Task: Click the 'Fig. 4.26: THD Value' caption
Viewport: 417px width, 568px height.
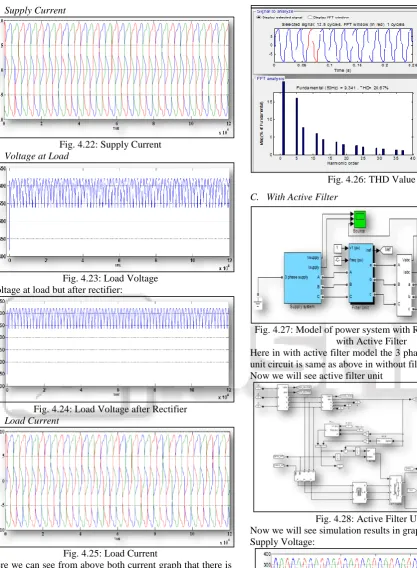Action: (x=371, y=179)
